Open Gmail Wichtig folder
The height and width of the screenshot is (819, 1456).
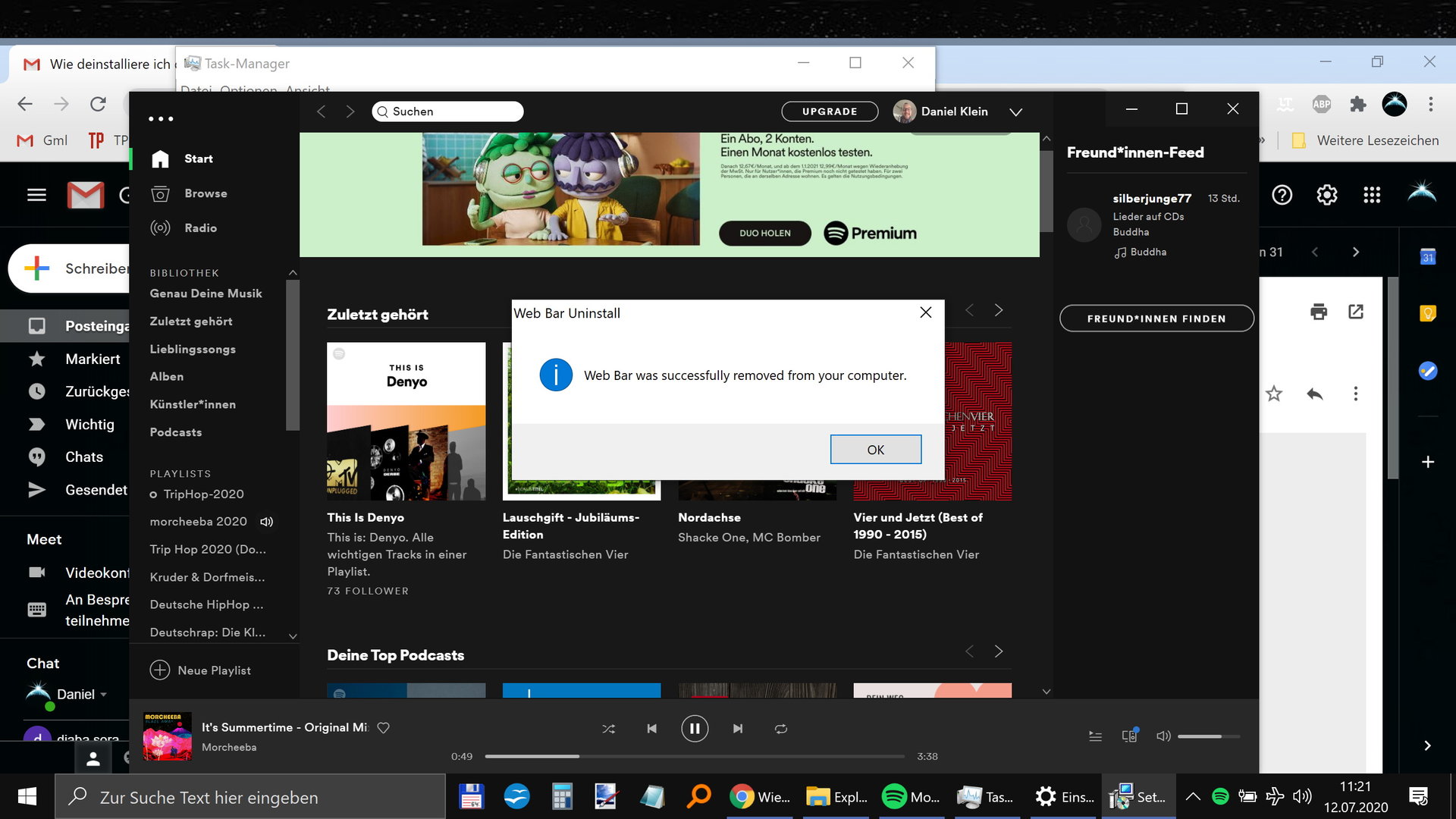coord(89,424)
